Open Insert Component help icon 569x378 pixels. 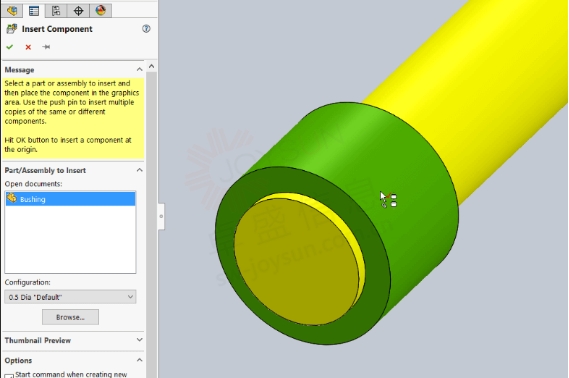(146, 29)
